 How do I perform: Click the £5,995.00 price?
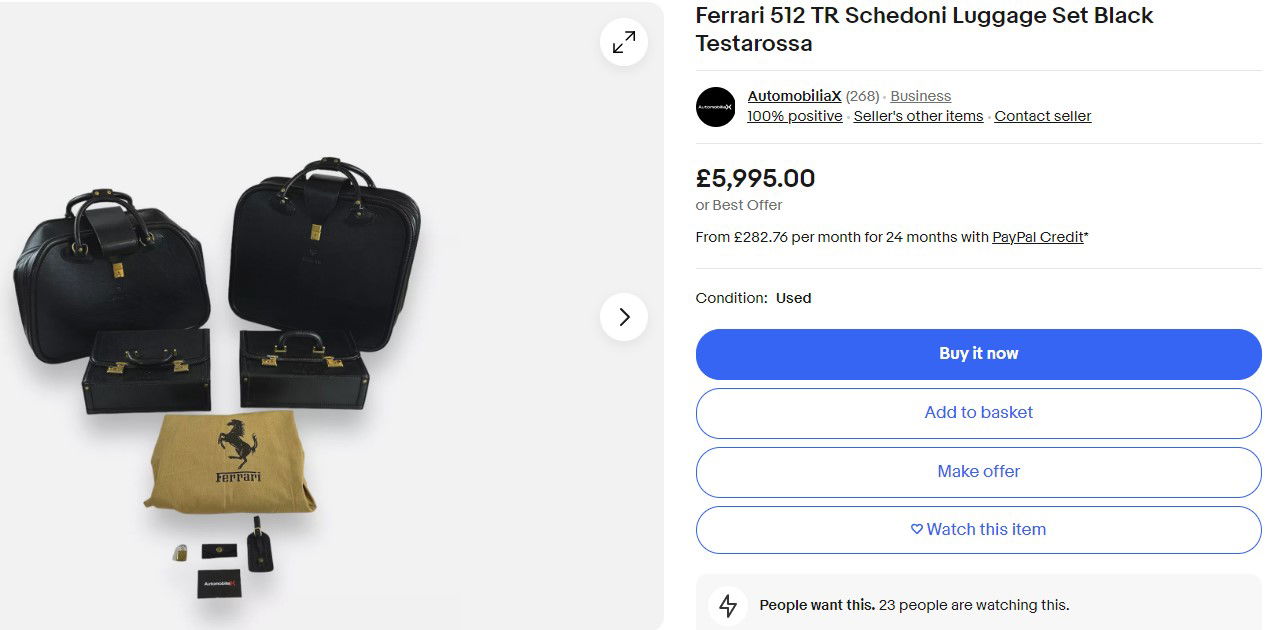coord(755,179)
